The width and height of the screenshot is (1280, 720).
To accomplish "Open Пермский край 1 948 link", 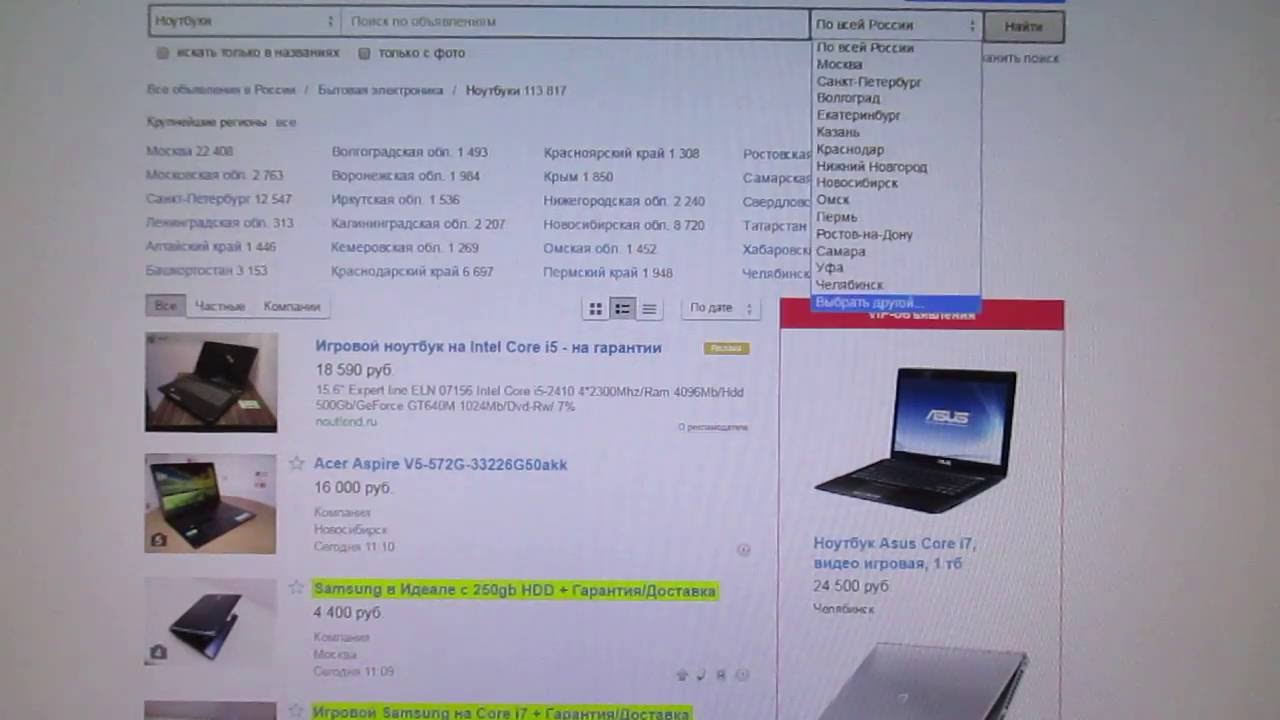I will (607, 273).
